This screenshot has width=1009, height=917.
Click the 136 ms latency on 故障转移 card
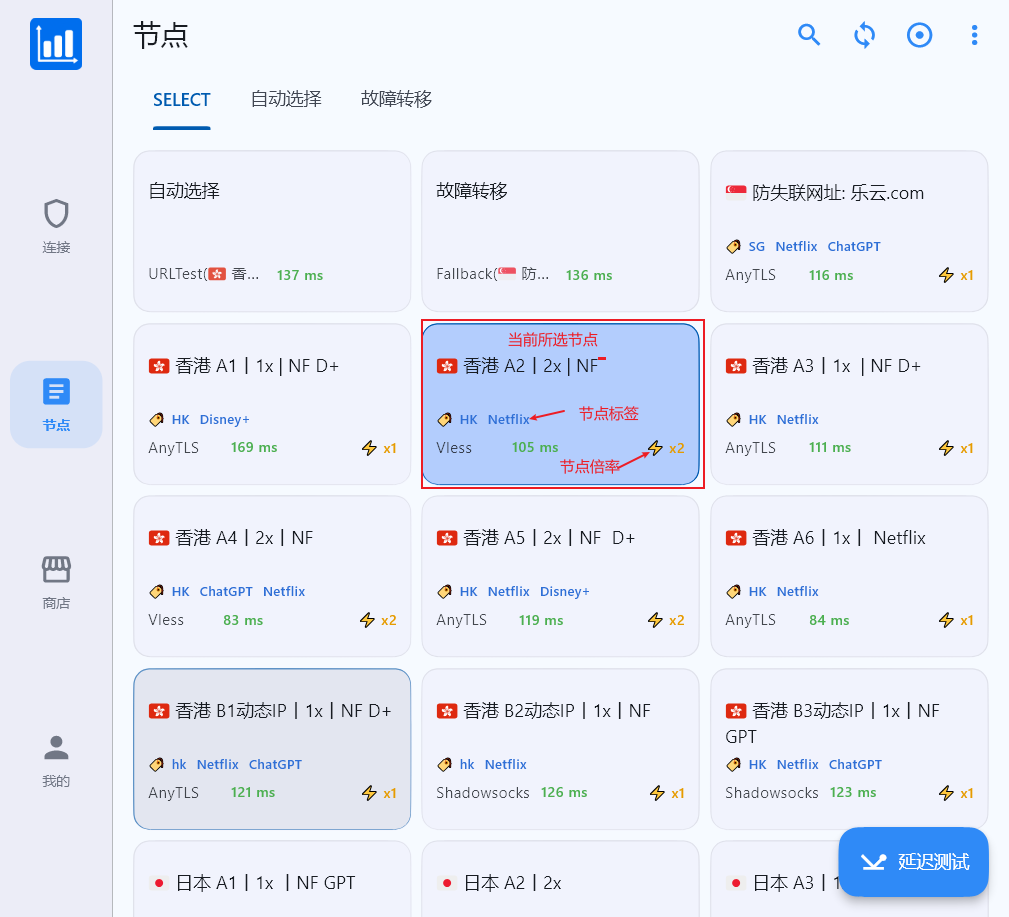(x=589, y=275)
